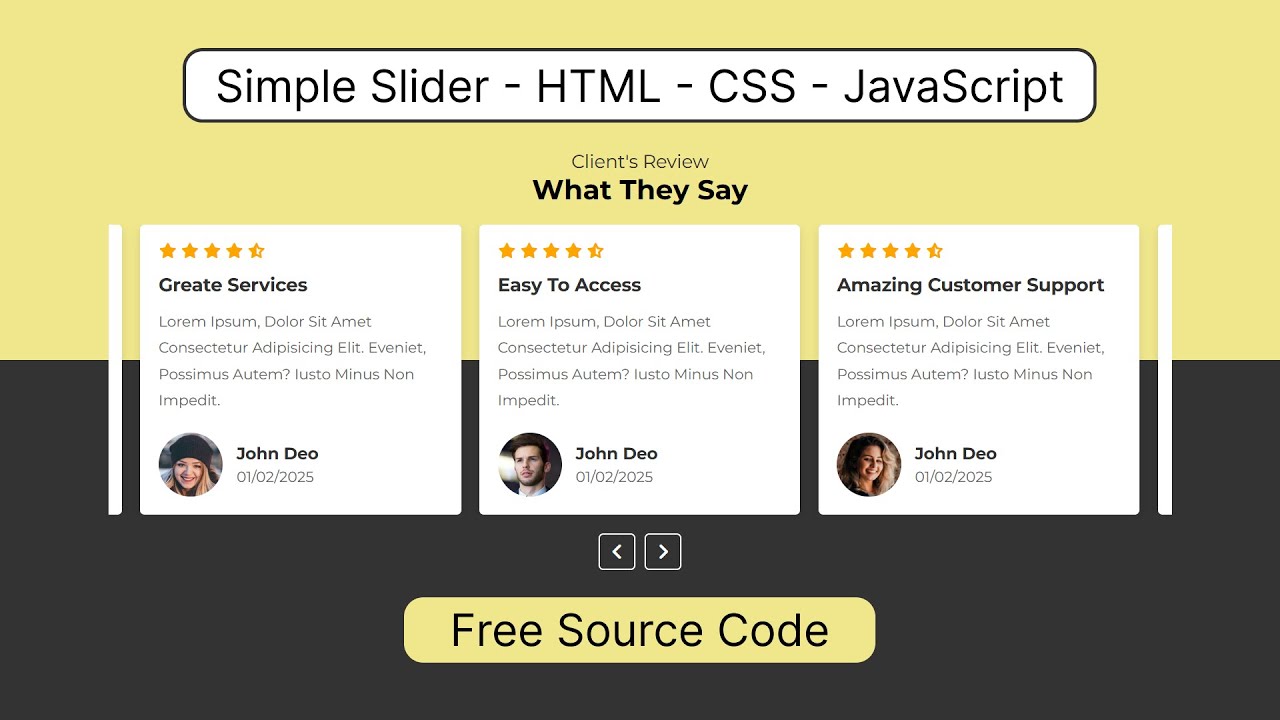The image size is (1280, 720).
Task: Select the second star on Greate Services review
Action: 188,250
